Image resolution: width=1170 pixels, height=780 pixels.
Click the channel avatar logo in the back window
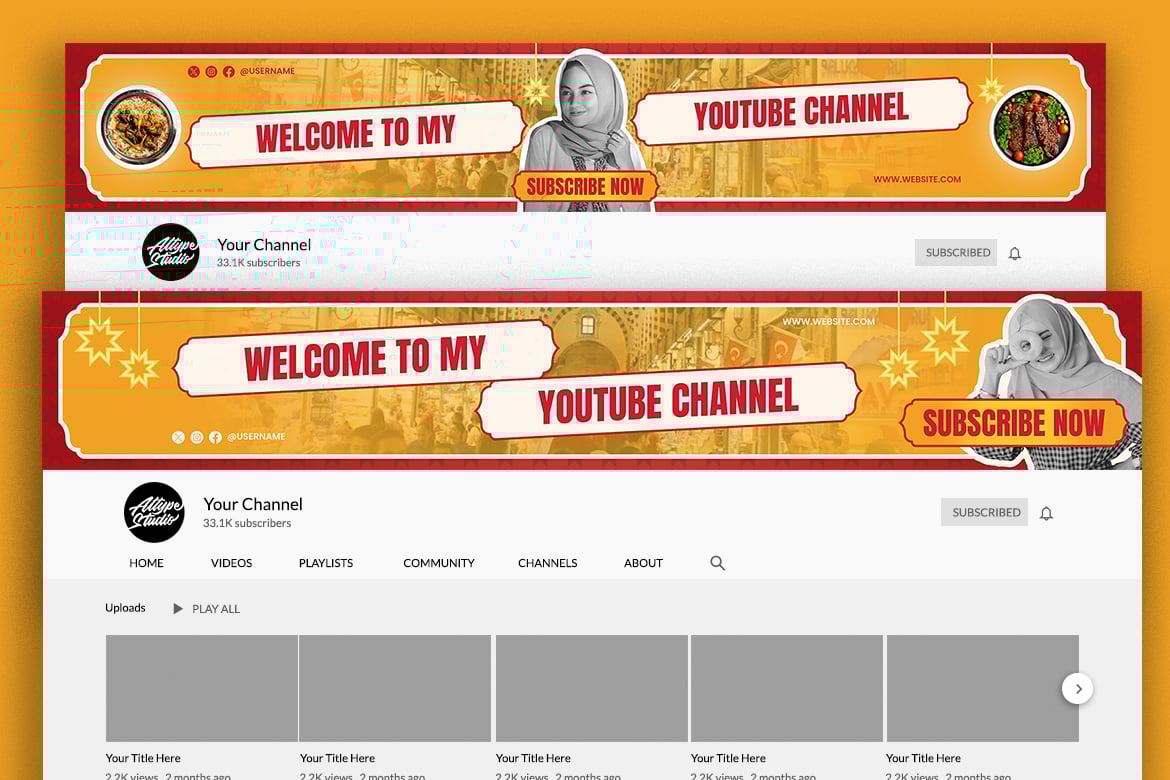click(171, 252)
